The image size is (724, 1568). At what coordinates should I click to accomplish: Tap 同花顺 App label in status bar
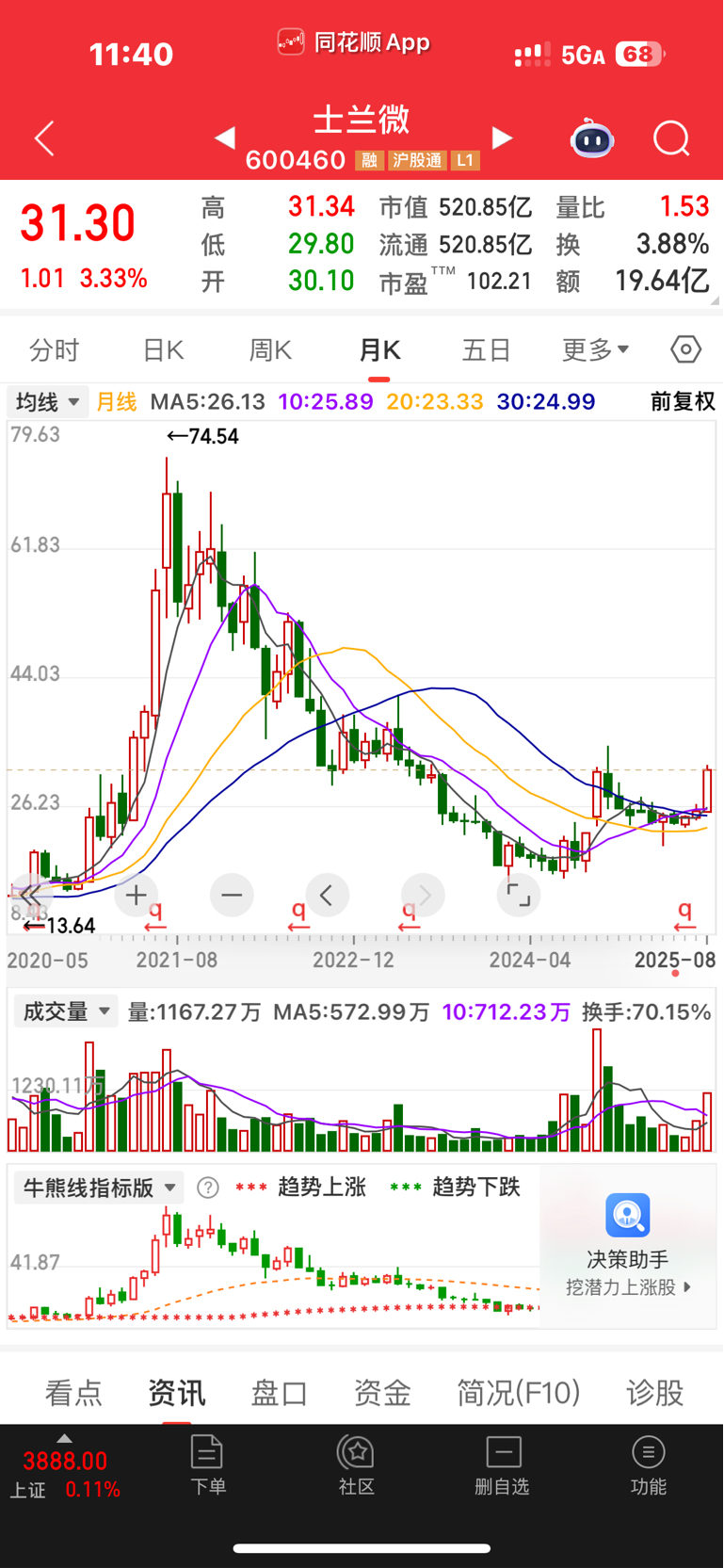[x=354, y=42]
